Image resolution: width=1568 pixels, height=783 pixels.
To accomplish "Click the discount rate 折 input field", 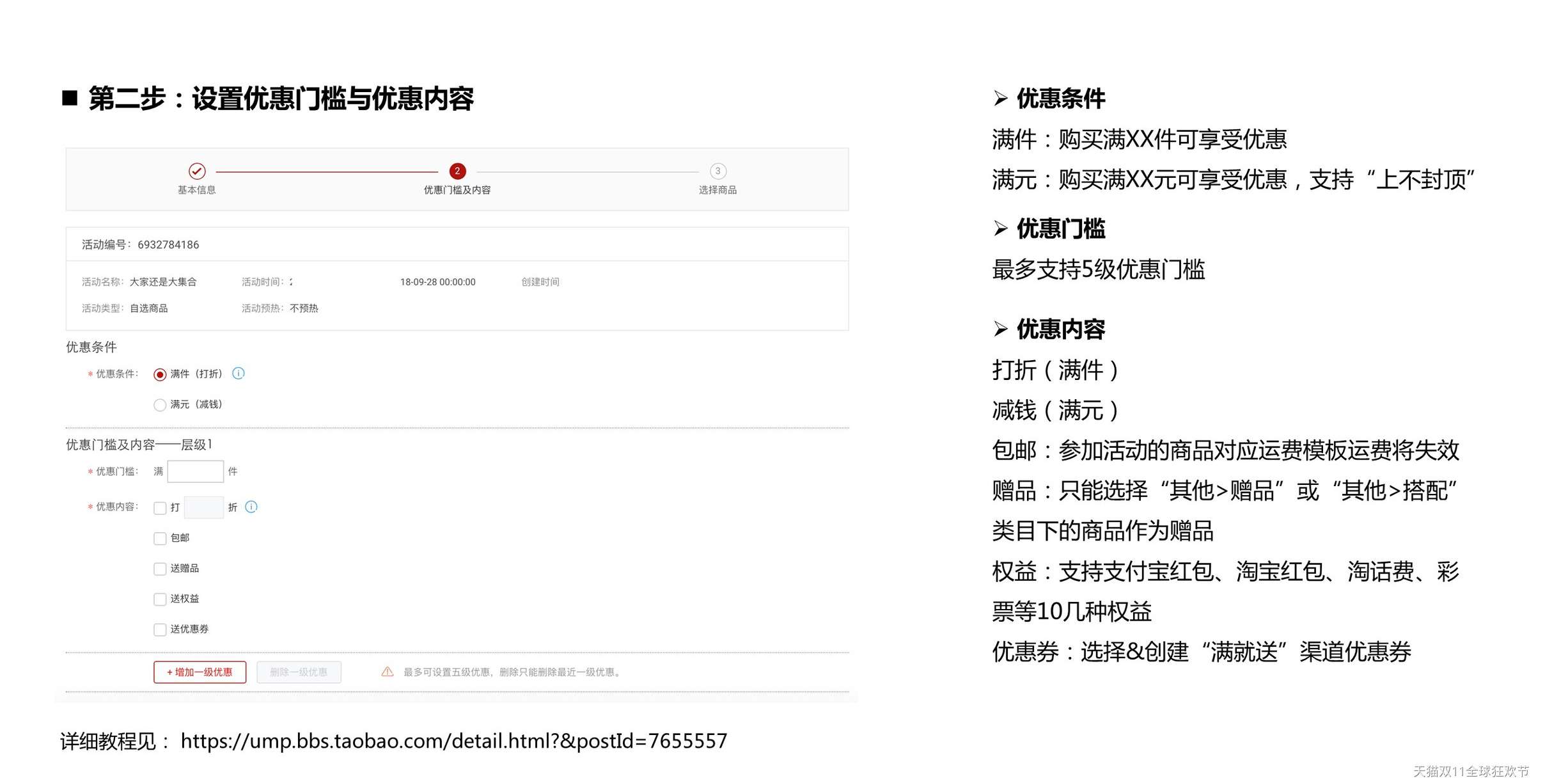I will 204,507.
